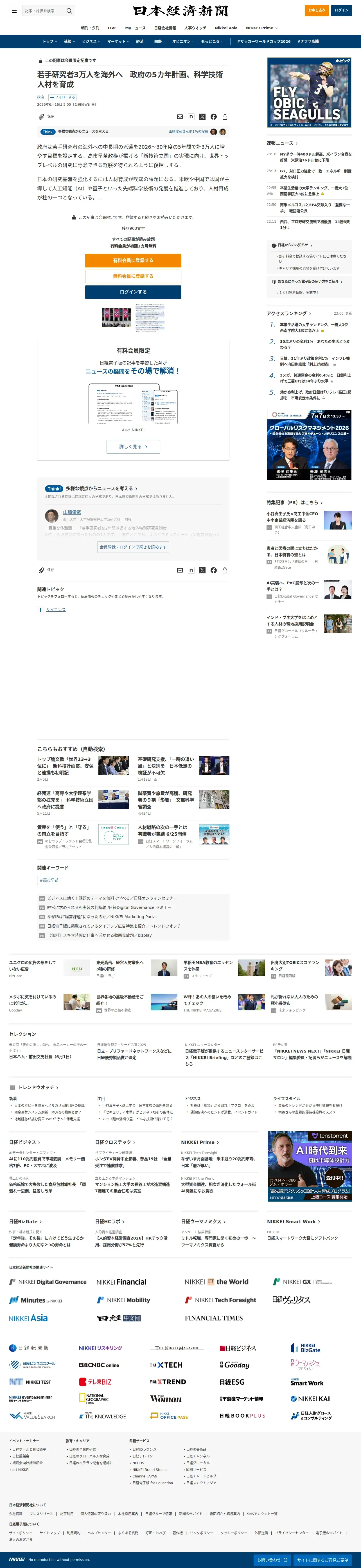Click the X icon below the Think! comments
Screen dimensions: 361x1568
202,570
